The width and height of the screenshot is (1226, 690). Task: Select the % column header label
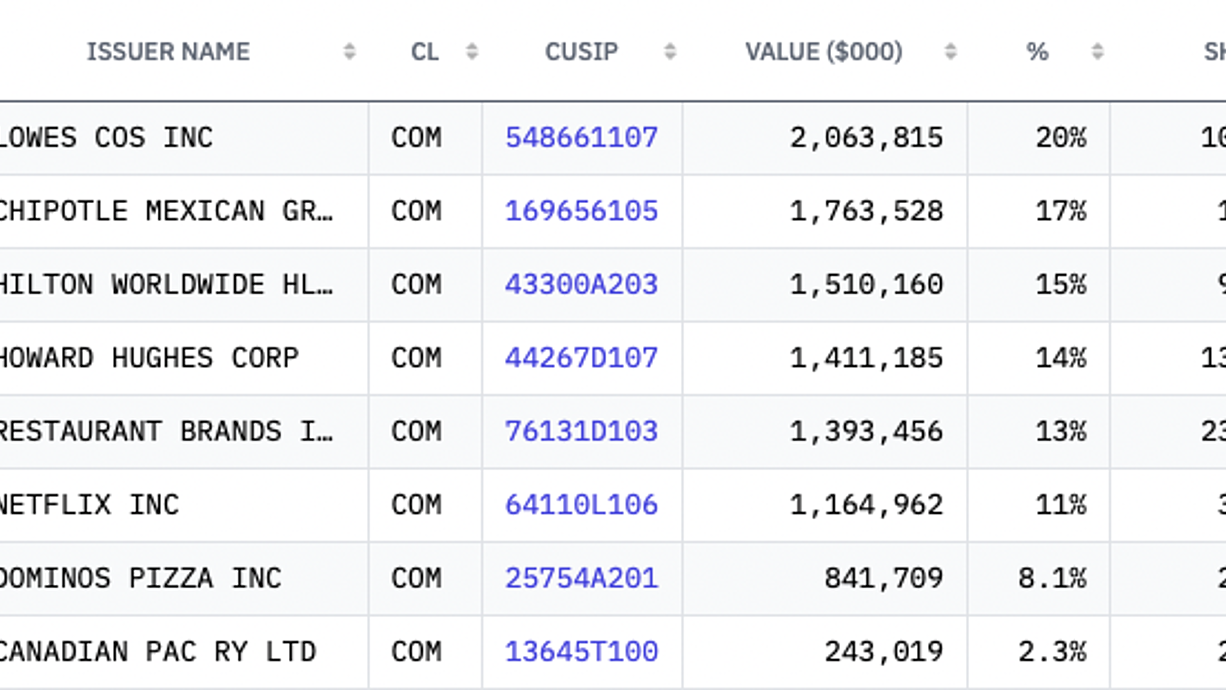(x=1037, y=52)
